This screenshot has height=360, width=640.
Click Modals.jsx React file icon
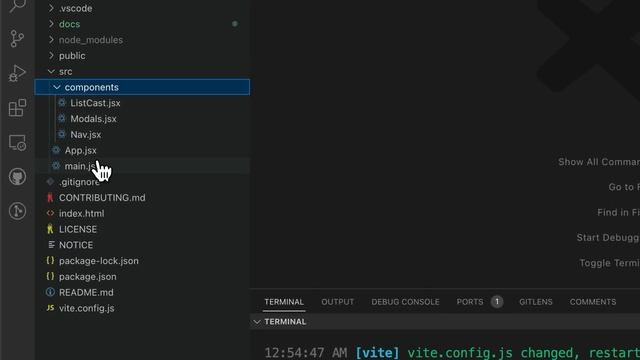(62, 119)
